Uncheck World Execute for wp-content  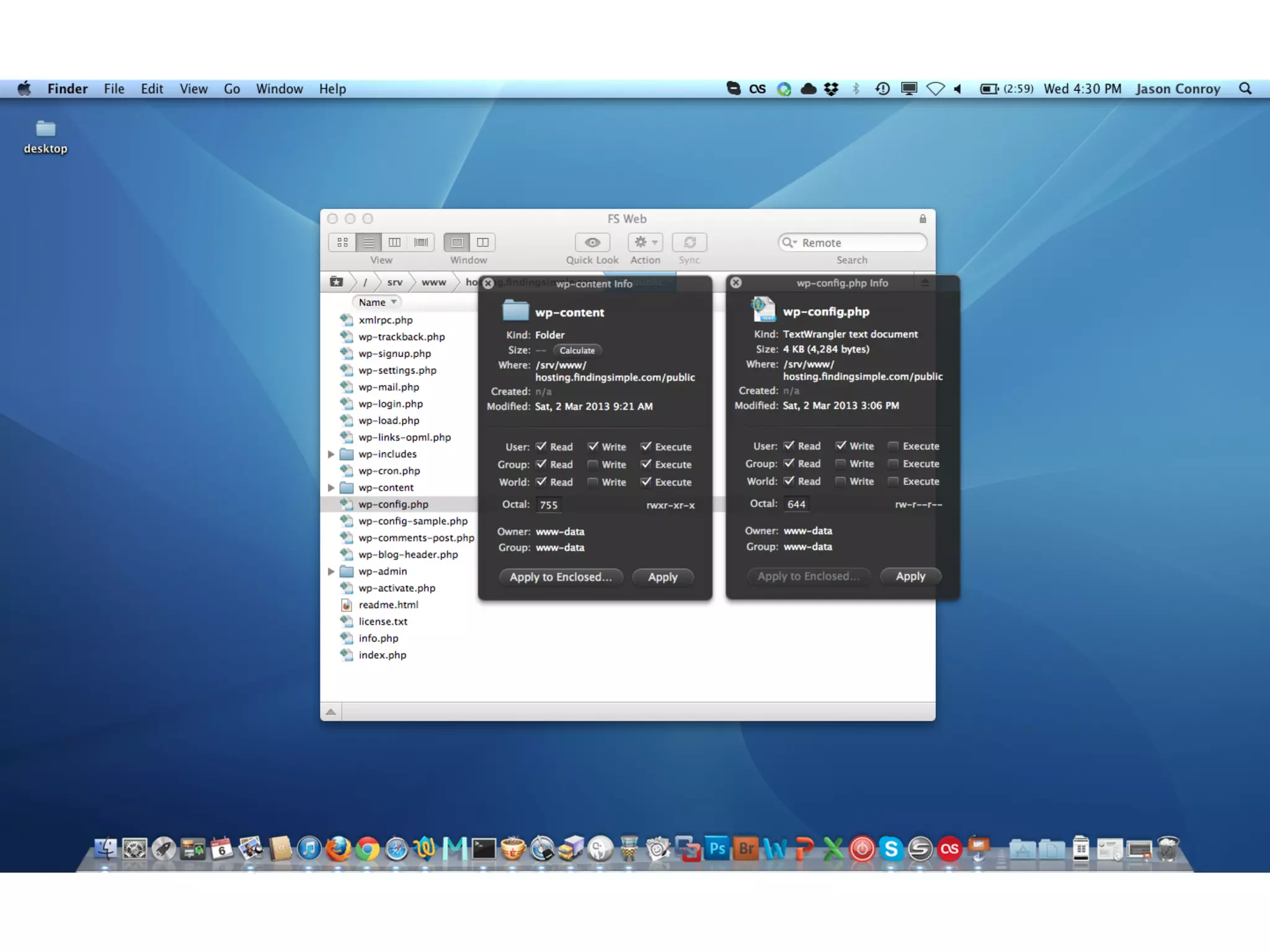[x=646, y=482]
